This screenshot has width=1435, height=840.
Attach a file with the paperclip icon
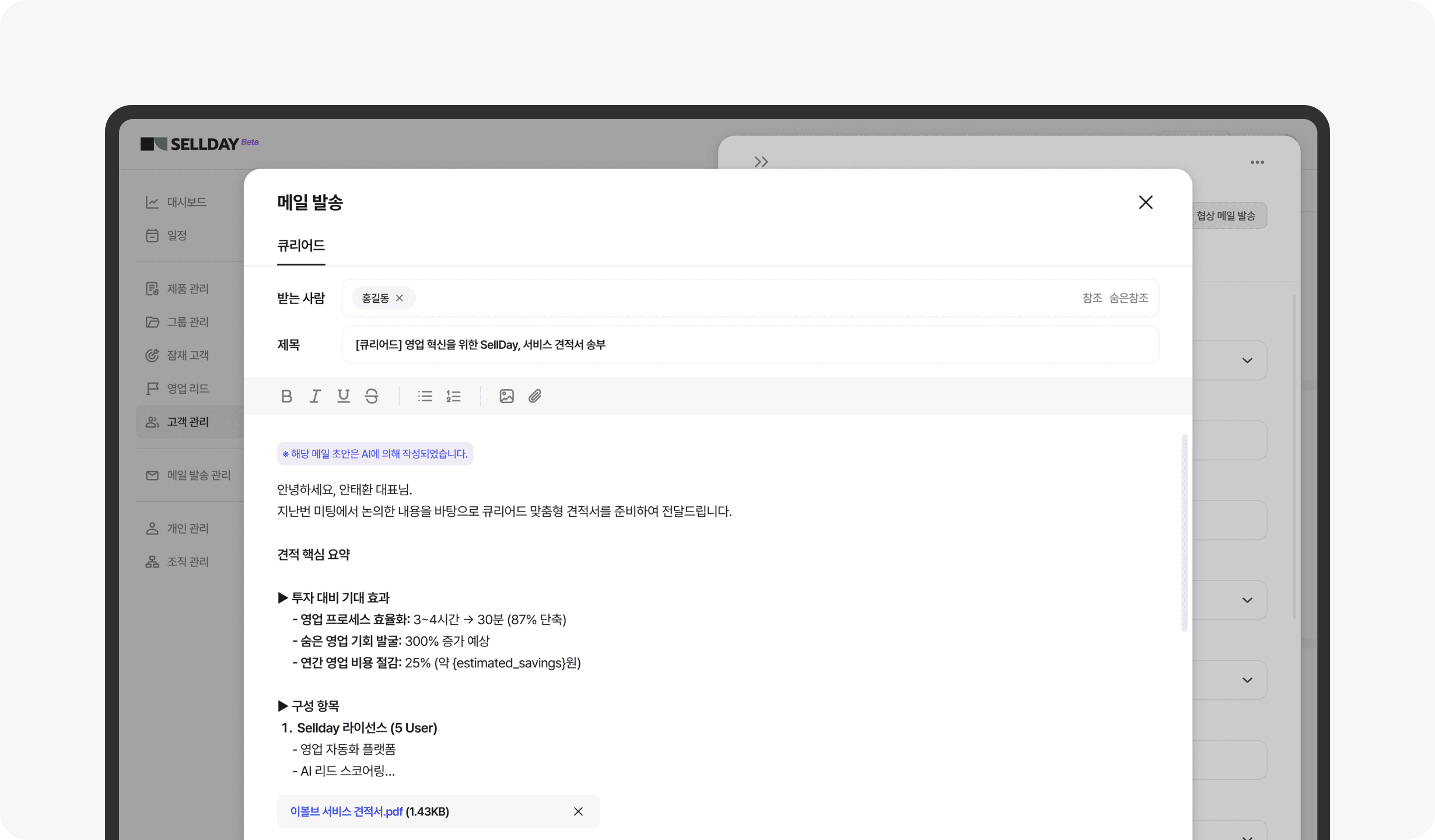tap(535, 396)
